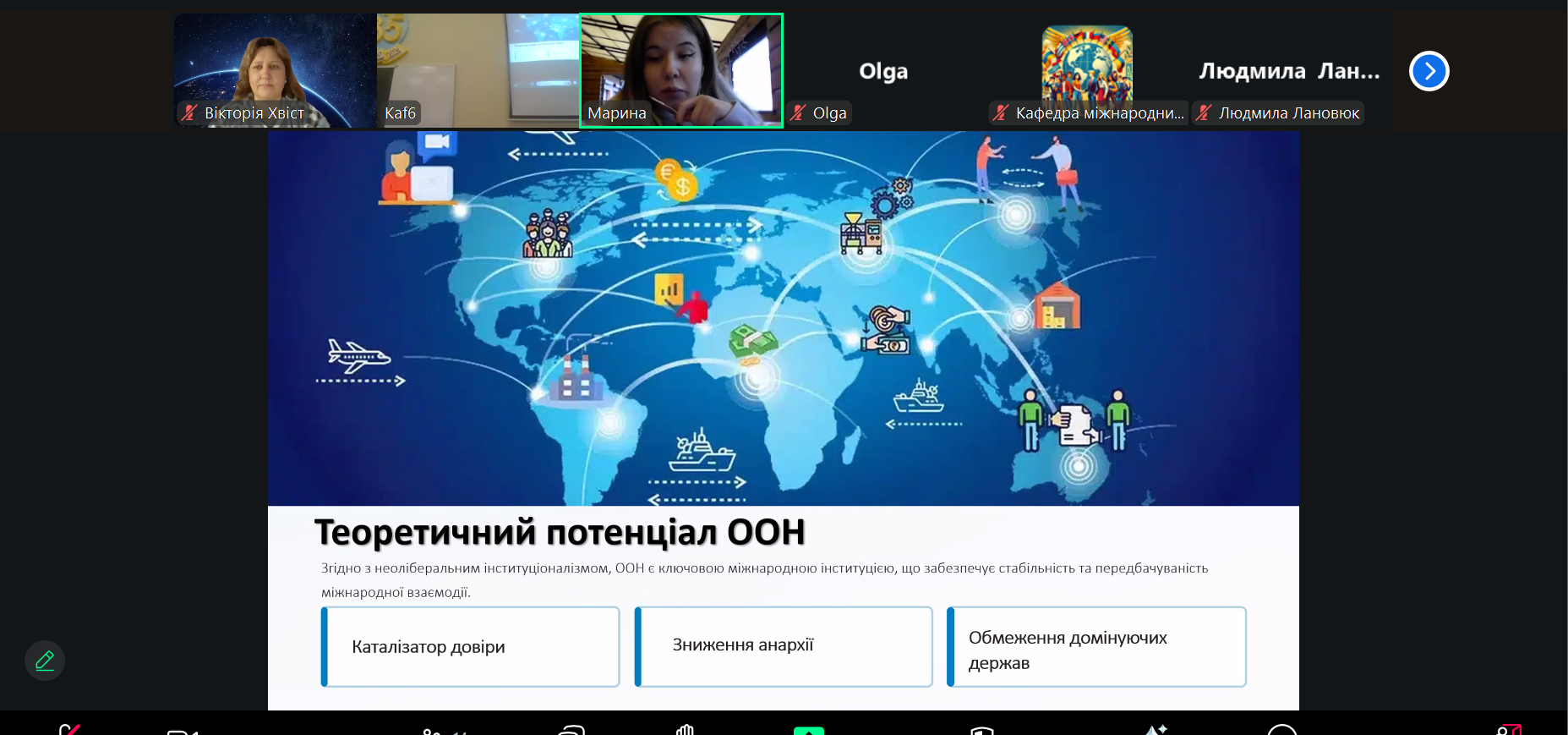Image resolution: width=1568 pixels, height=735 pixels.
Task: Click the muted microphone icon beside Кафедра міжнародни...
Action: [x=1002, y=112]
